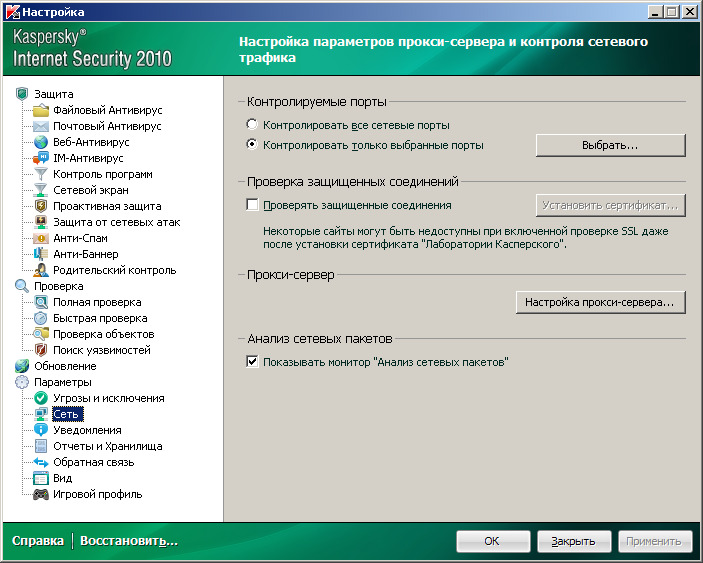Viewport: 703px width, 563px height.
Task: Select Поиск уязвимостей entry
Action: [x=102, y=350]
